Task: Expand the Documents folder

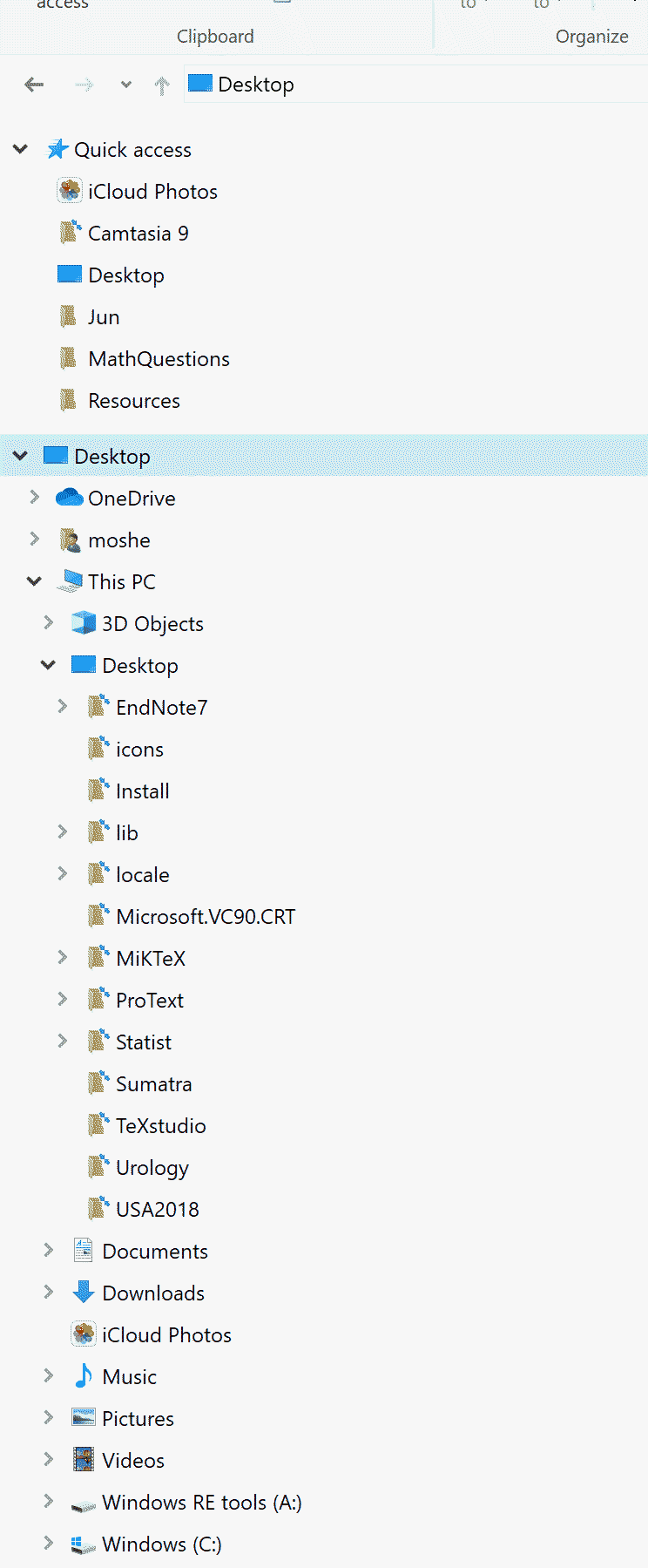Action: pos(49,1250)
